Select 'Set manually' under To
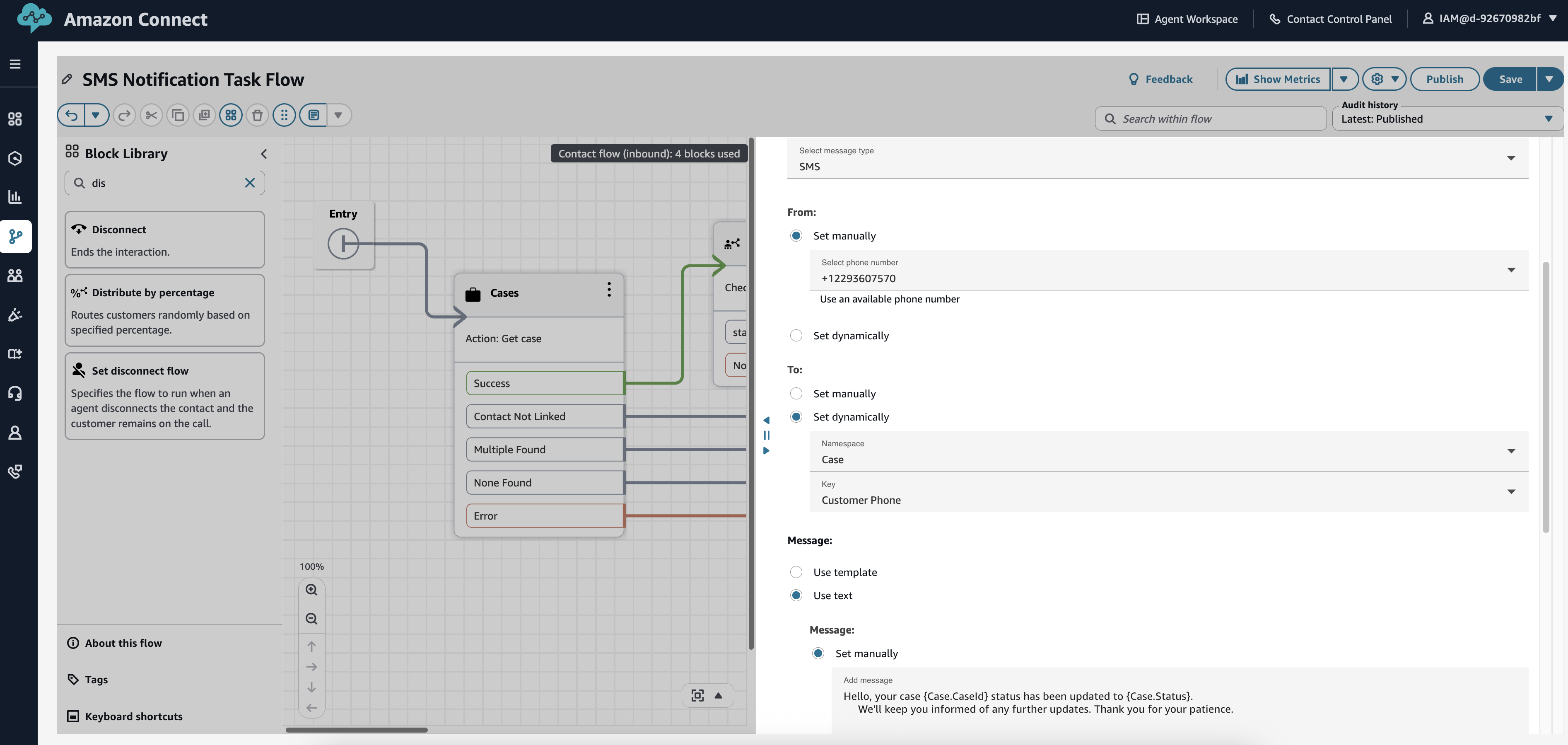This screenshot has width=1568, height=745. click(796, 394)
